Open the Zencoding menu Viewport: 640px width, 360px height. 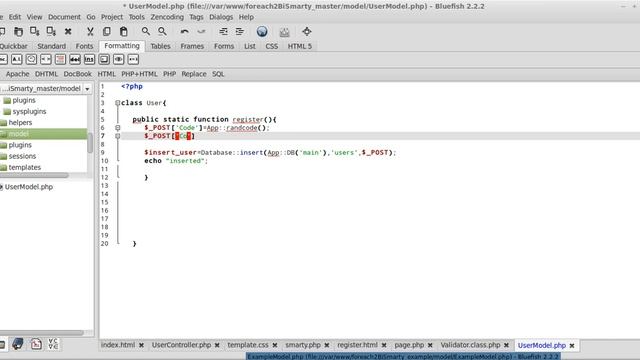pyautogui.click(x=167, y=17)
